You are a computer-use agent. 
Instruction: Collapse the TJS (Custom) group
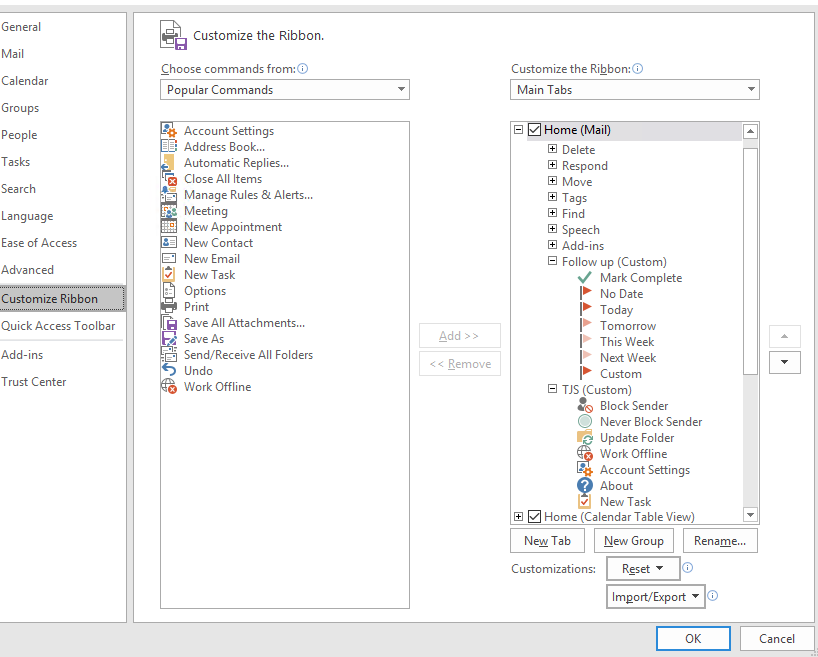click(552, 389)
